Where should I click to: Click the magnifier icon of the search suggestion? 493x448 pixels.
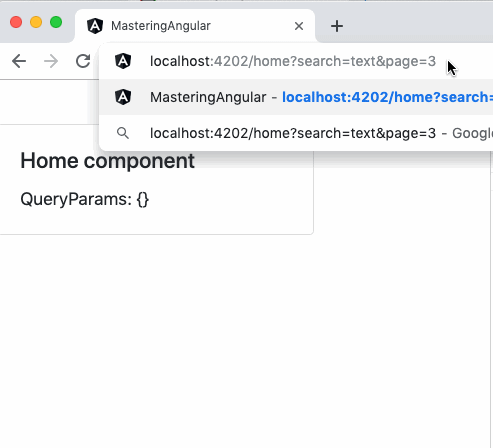point(123,133)
